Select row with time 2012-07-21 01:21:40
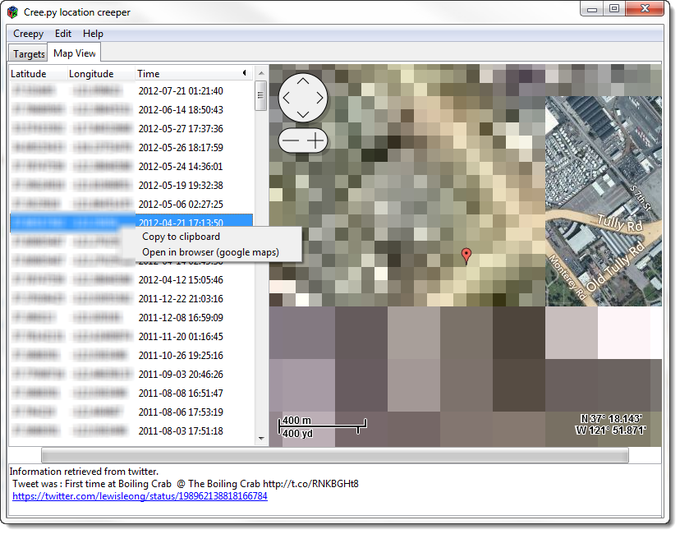This screenshot has height=534, width=680. [131, 91]
